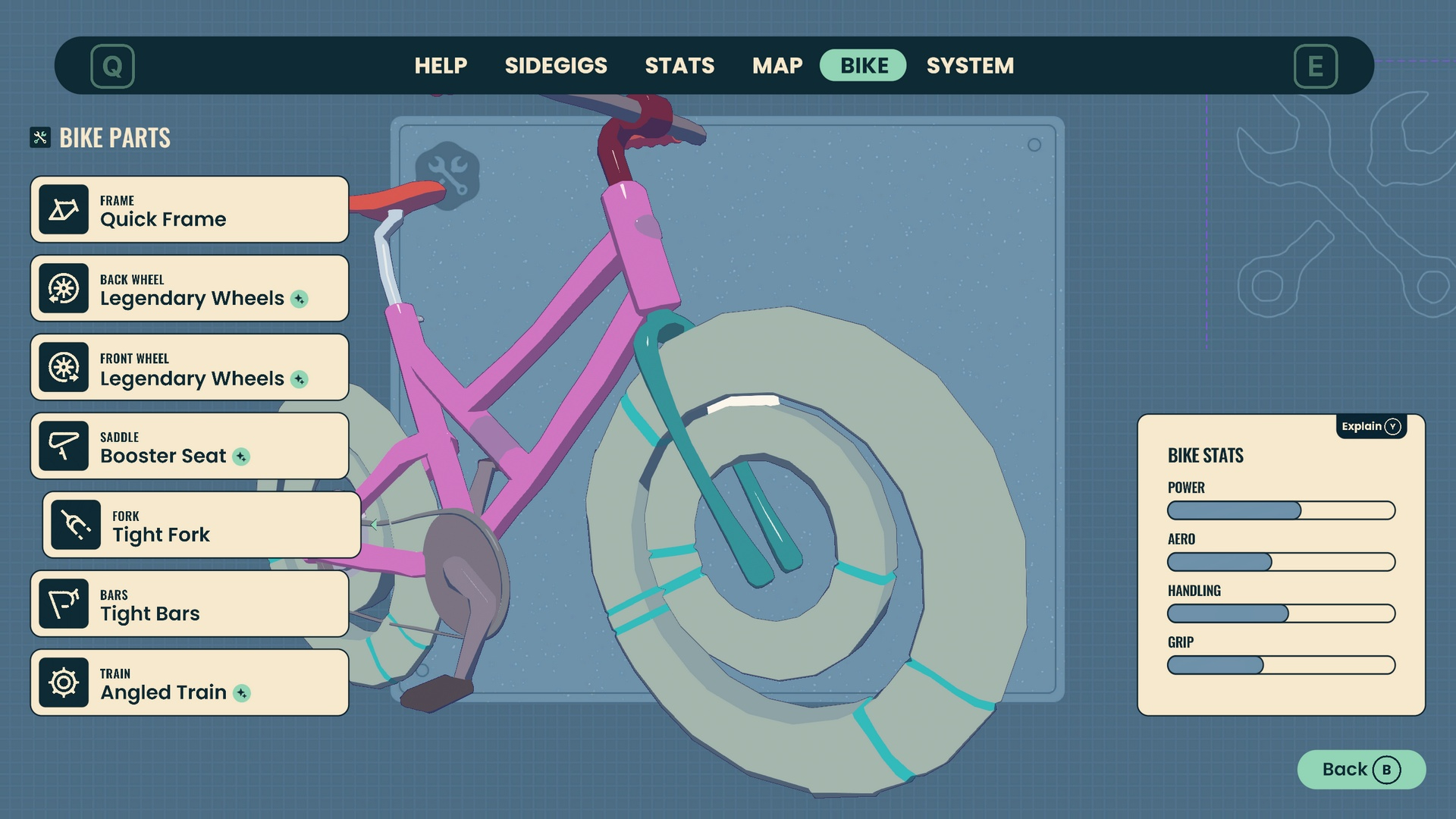Screen dimensions: 1456x819
Task: Click the Front Wheel part icon
Action: pos(64,367)
